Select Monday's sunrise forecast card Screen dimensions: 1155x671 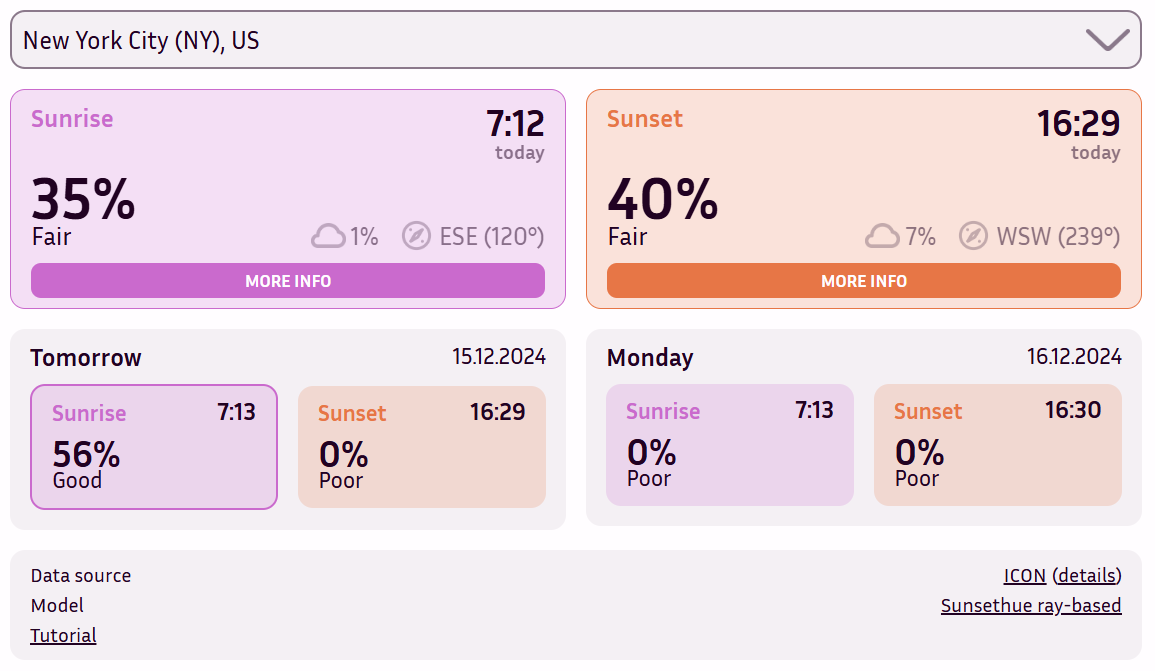pyautogui.click(x=730, y=445)
